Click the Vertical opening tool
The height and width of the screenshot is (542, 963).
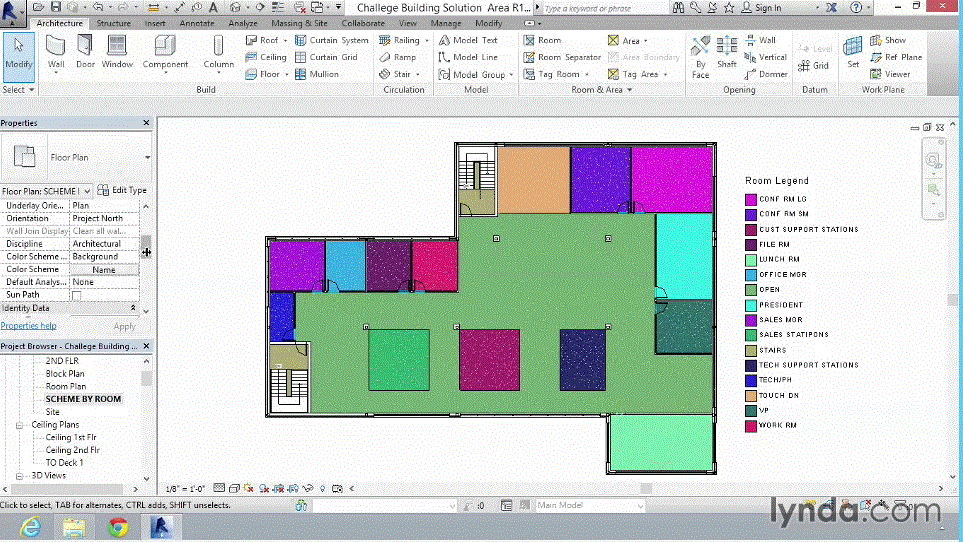tap(765, 57)
